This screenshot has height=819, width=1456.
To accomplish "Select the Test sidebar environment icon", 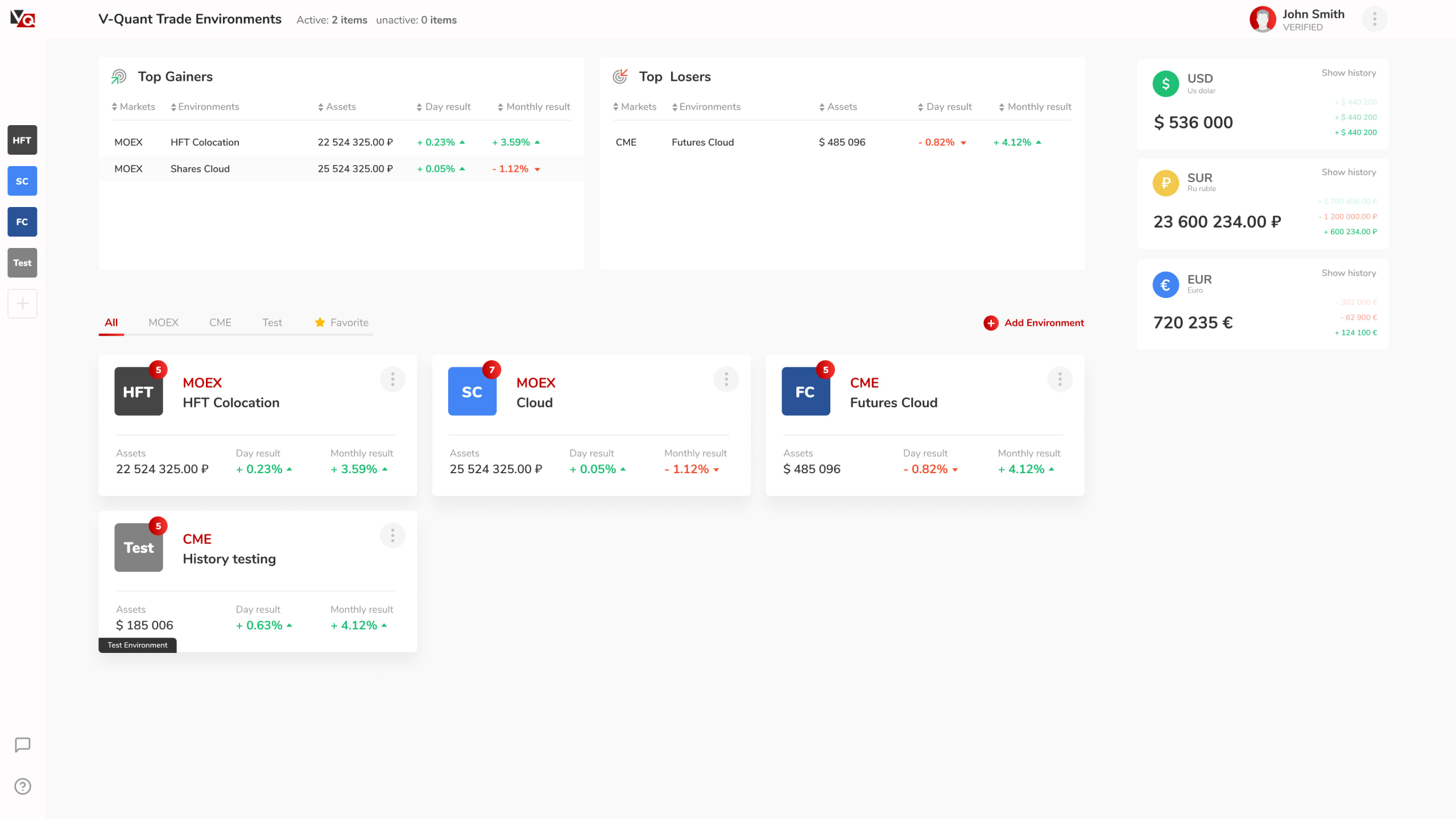I will point(22,263).
